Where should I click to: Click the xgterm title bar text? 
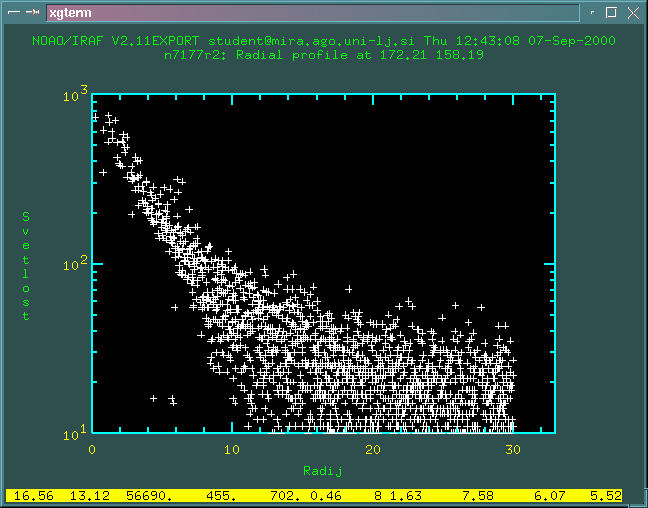pyautogui.click(x=70, y=13)
